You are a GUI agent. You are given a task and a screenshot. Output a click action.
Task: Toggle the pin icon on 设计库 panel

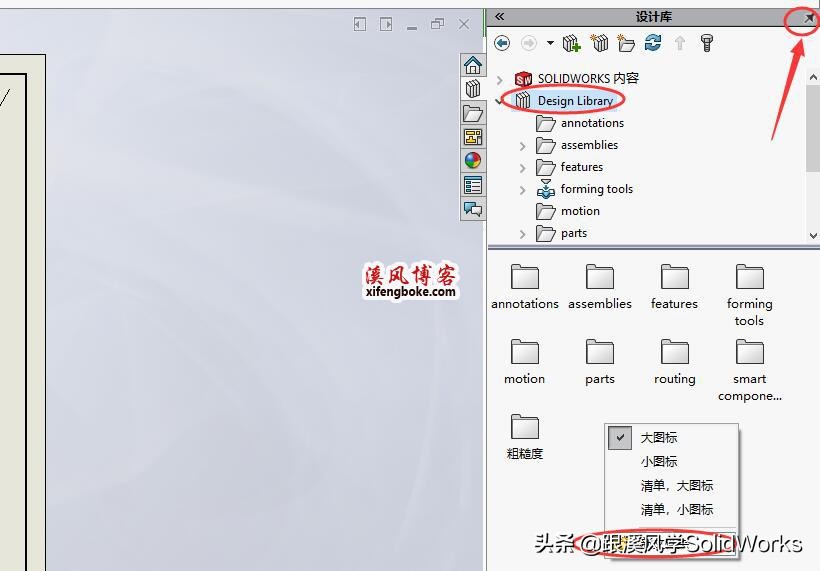pyautogui.click(x=809, y=18)
